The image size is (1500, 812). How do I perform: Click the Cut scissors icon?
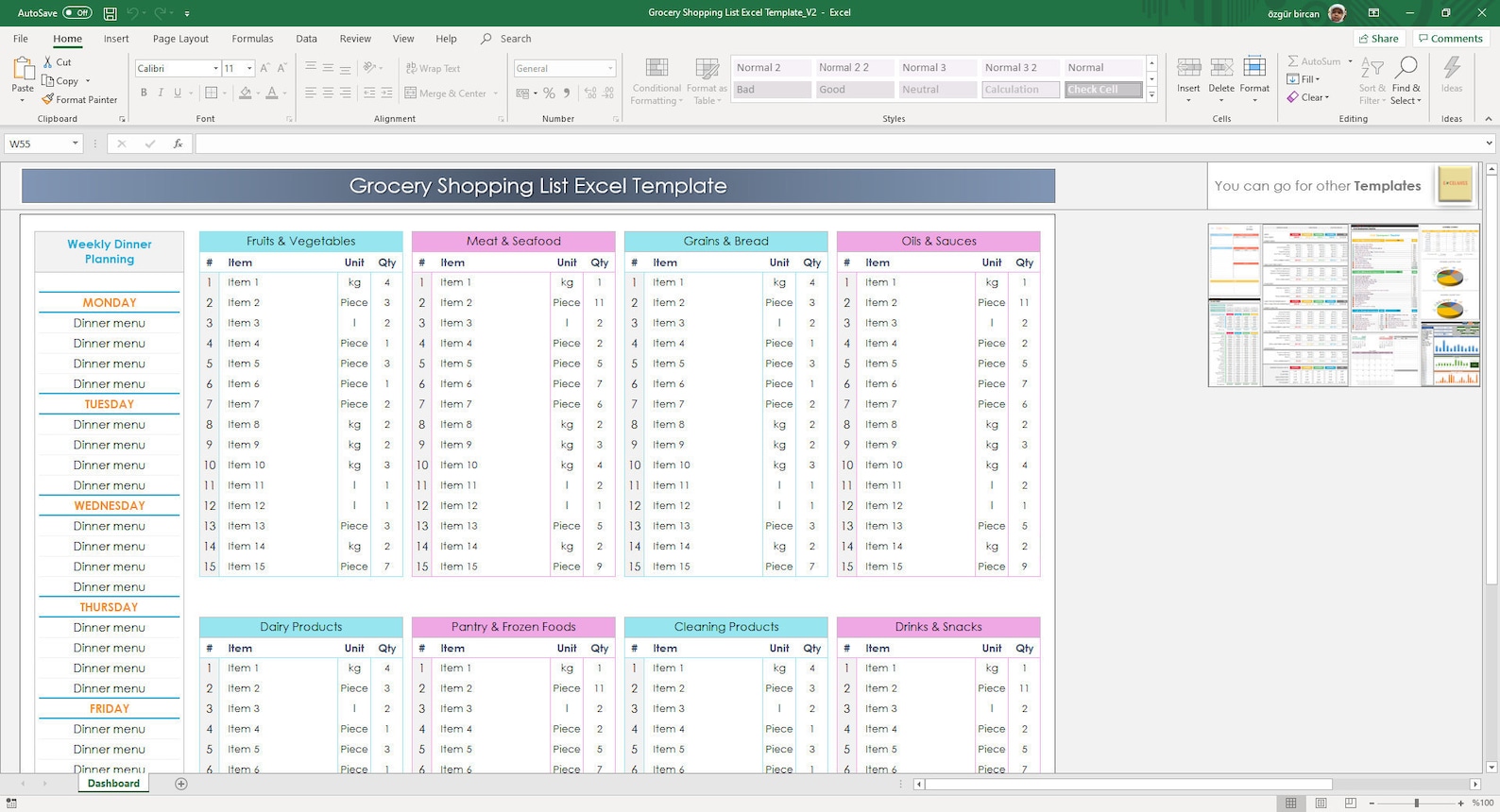pos(48,62)
